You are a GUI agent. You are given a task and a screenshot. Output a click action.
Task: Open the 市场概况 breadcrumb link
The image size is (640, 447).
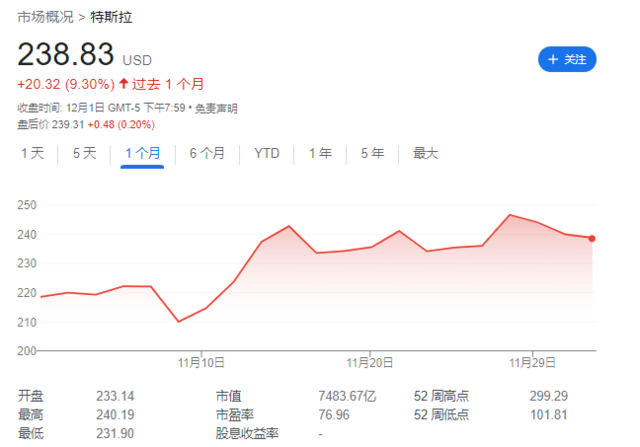[45, 17]
